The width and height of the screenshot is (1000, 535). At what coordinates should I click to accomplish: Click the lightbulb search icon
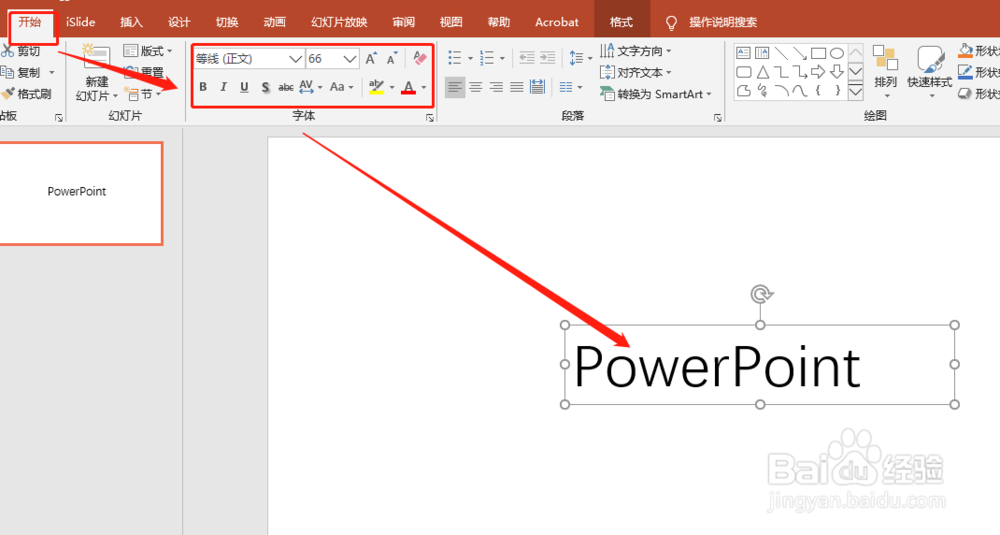coord(671,23)
